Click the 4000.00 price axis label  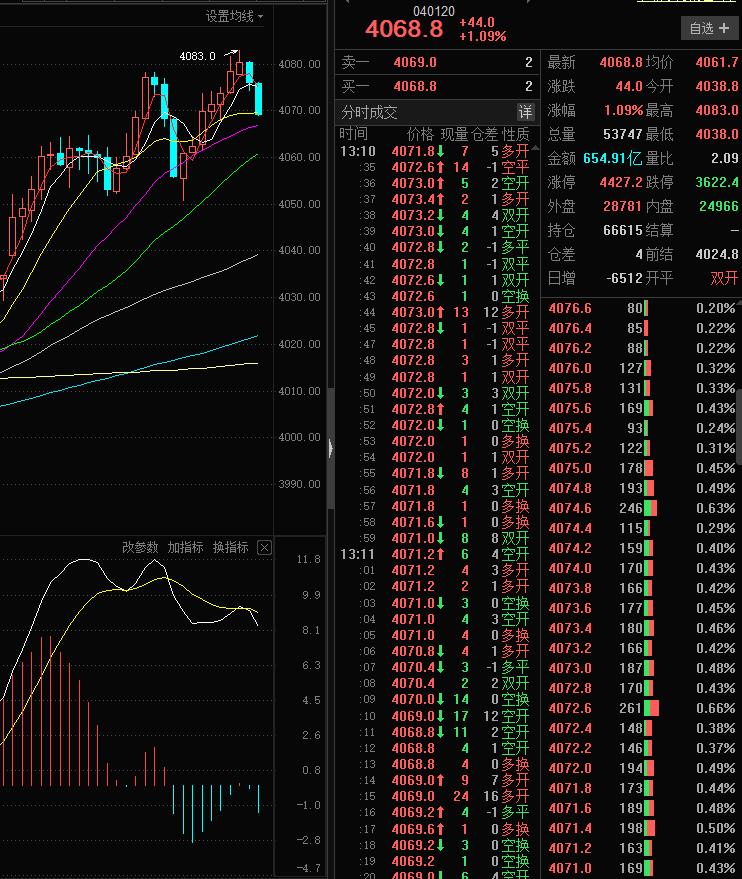(x=300, y=437)
